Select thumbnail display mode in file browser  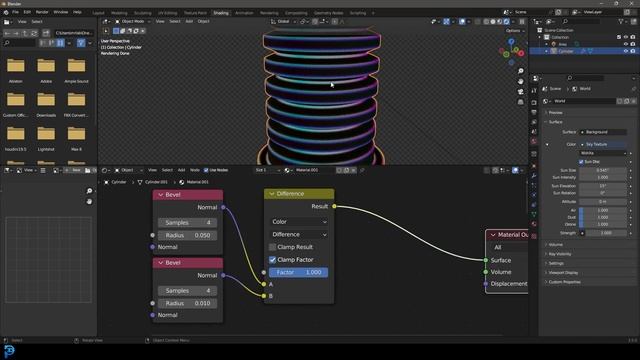pyautogui.click(x=60, y=43)
